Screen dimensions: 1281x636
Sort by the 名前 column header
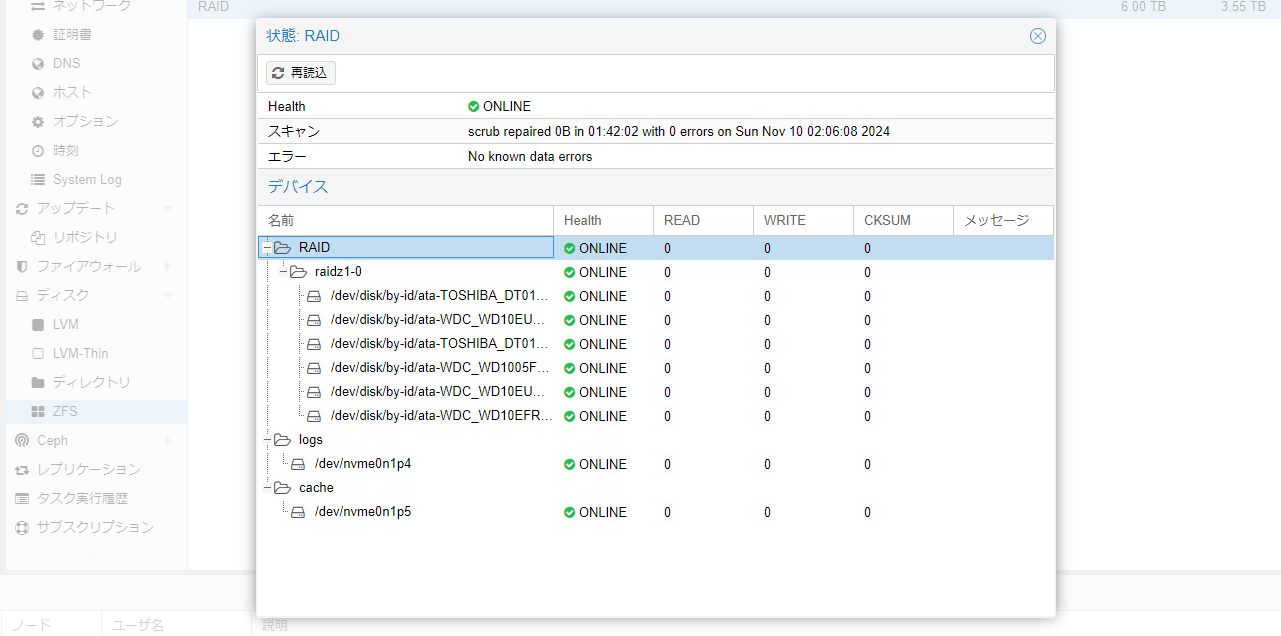(405, 220)
